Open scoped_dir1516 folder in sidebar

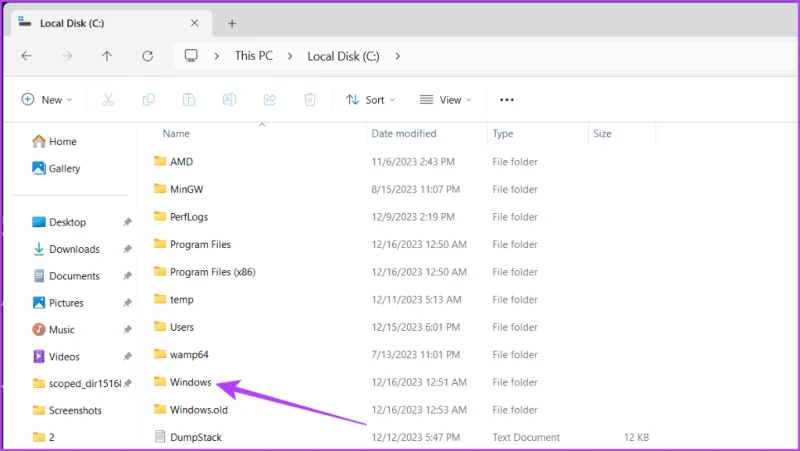point(77,383)
